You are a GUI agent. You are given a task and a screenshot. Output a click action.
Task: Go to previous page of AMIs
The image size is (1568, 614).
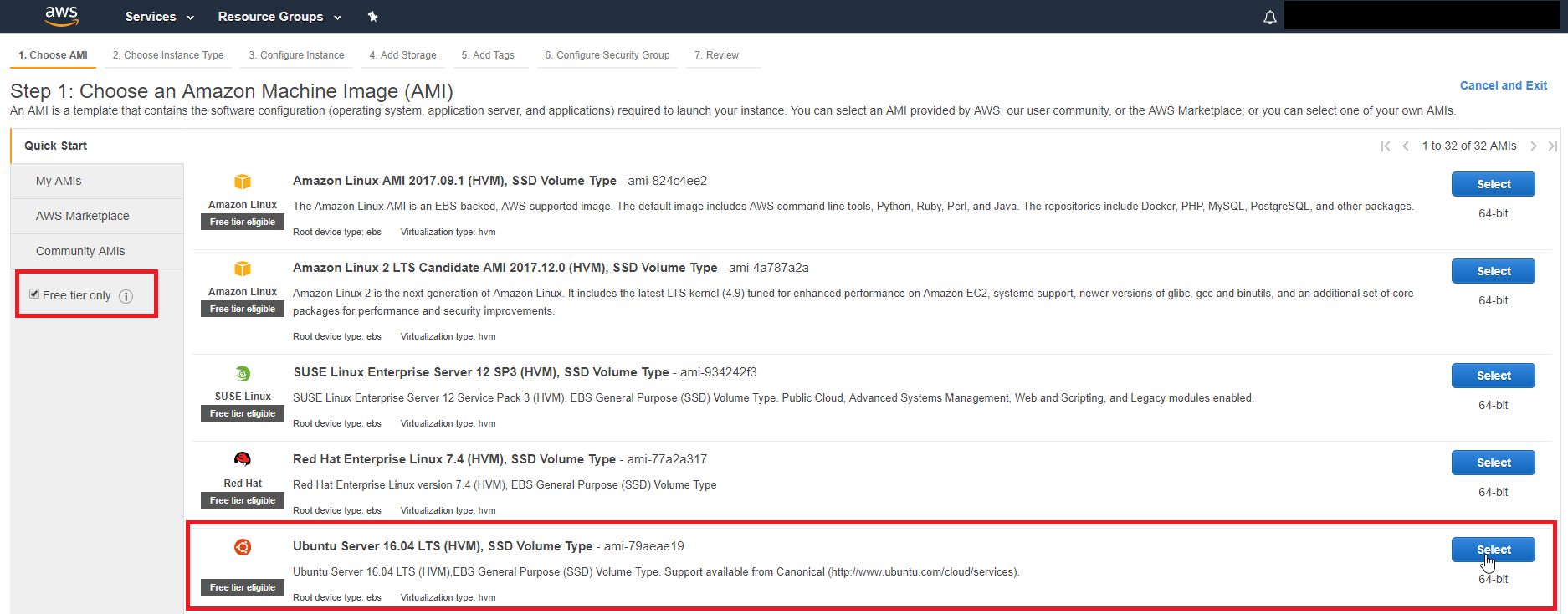coord(1406,146)
